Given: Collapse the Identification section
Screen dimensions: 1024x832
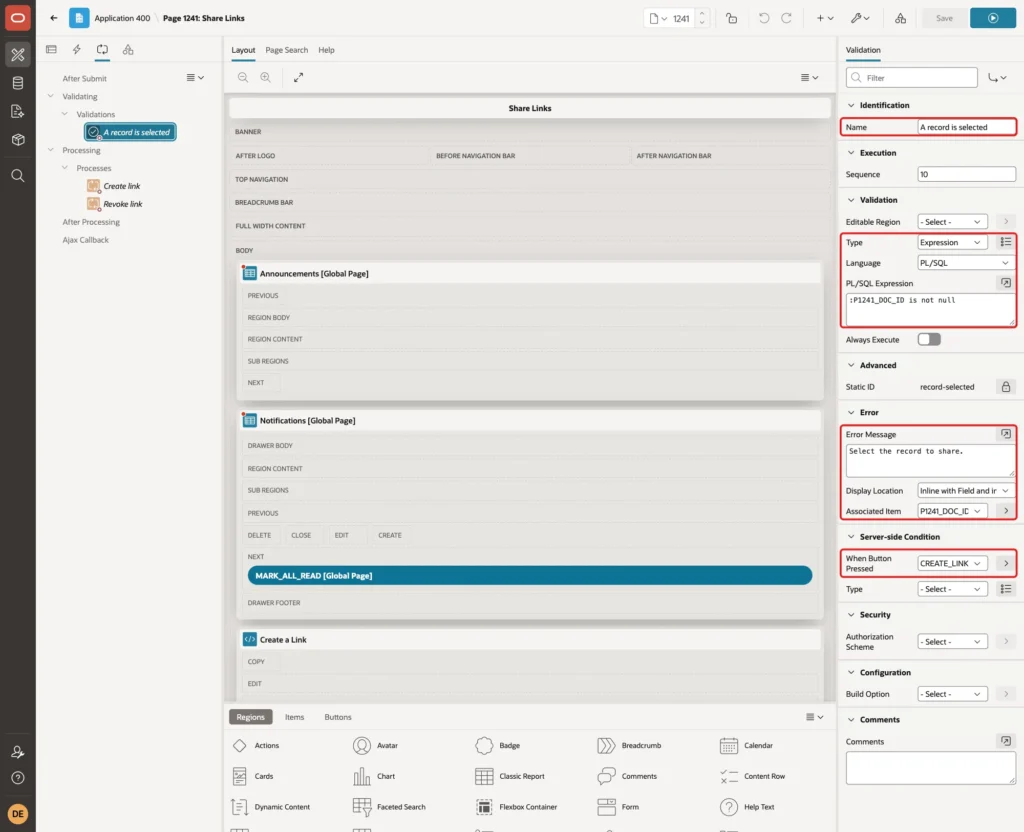Looking at the screenshot, I should 850,105.
